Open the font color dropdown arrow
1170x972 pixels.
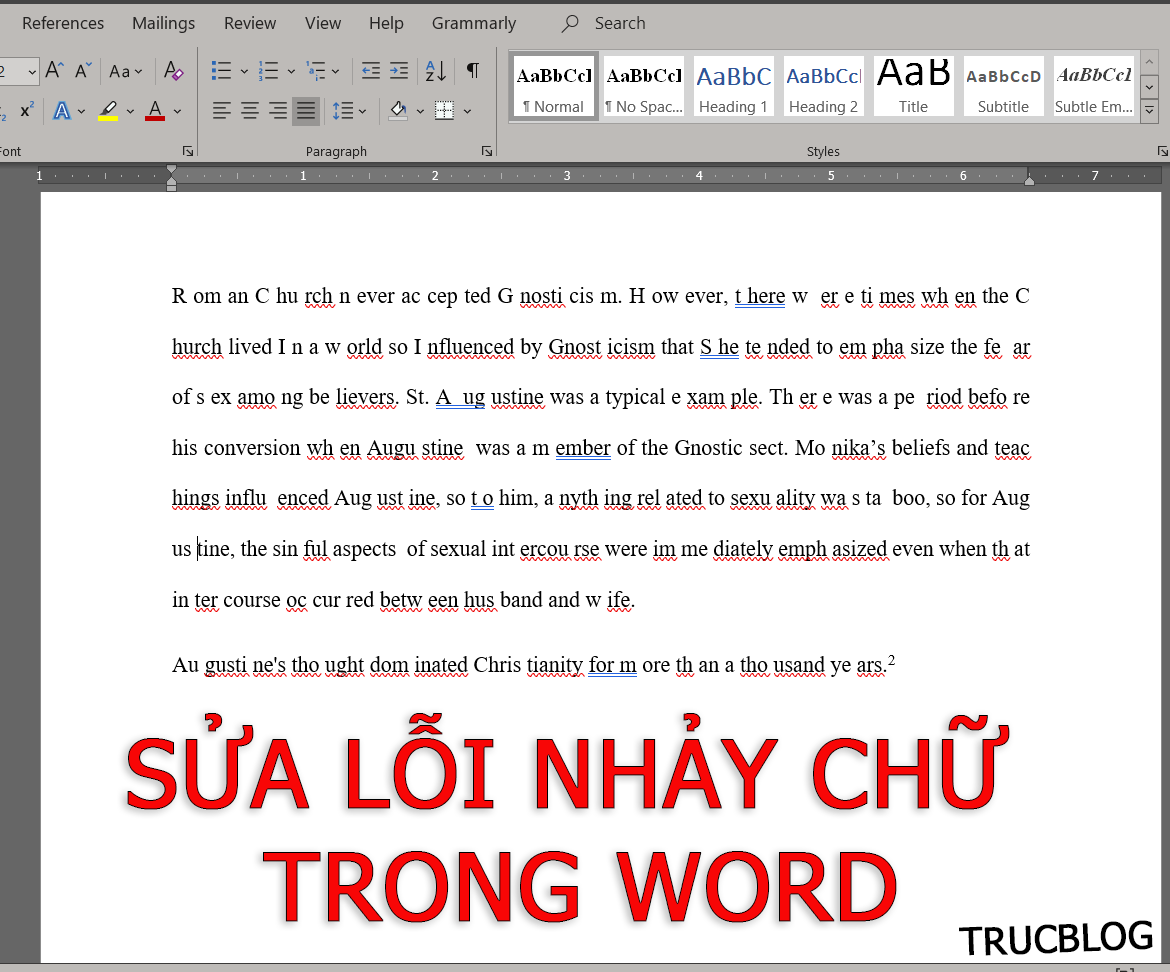177,111
